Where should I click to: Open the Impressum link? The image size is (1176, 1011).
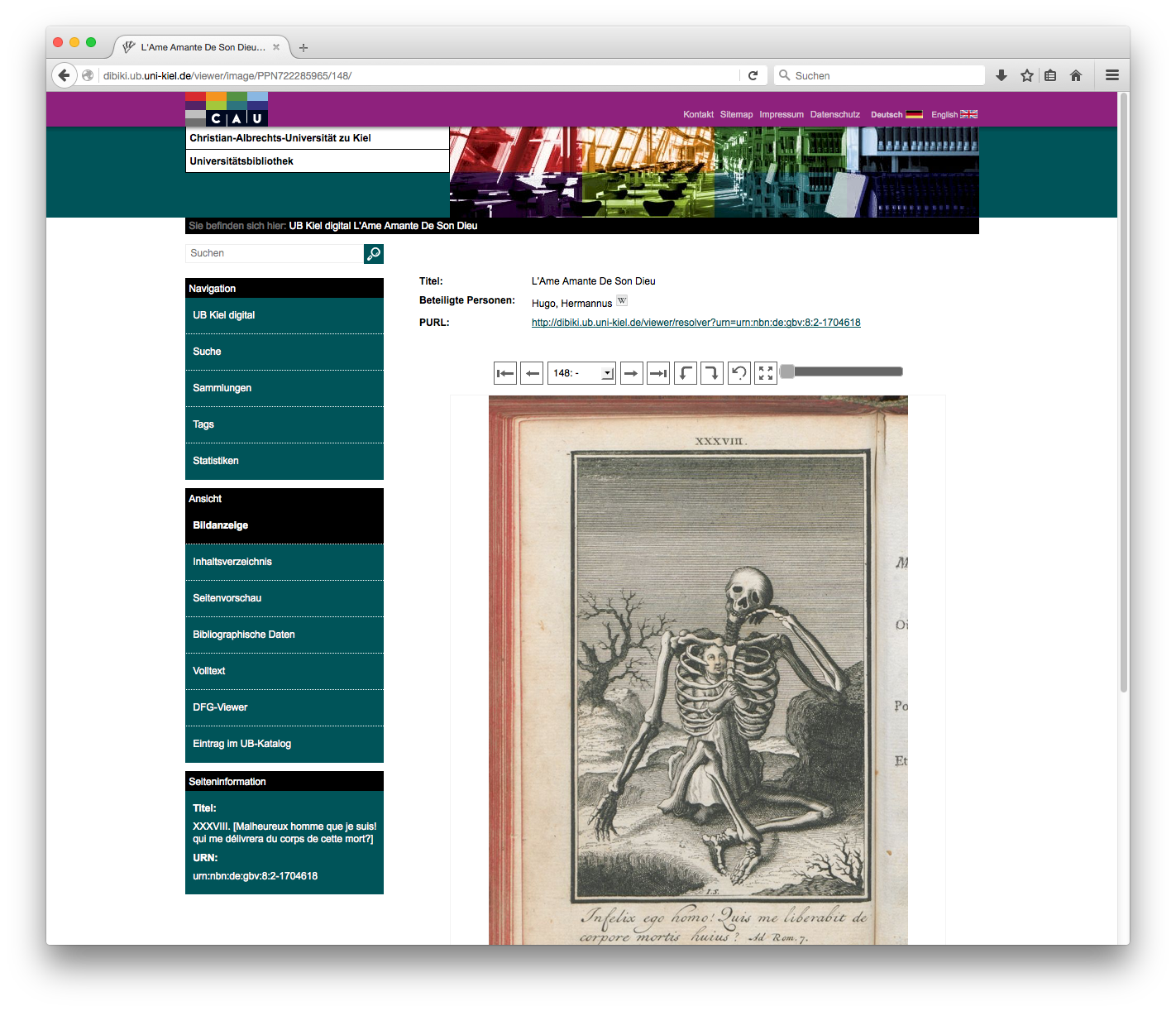[x=782, y=114]
